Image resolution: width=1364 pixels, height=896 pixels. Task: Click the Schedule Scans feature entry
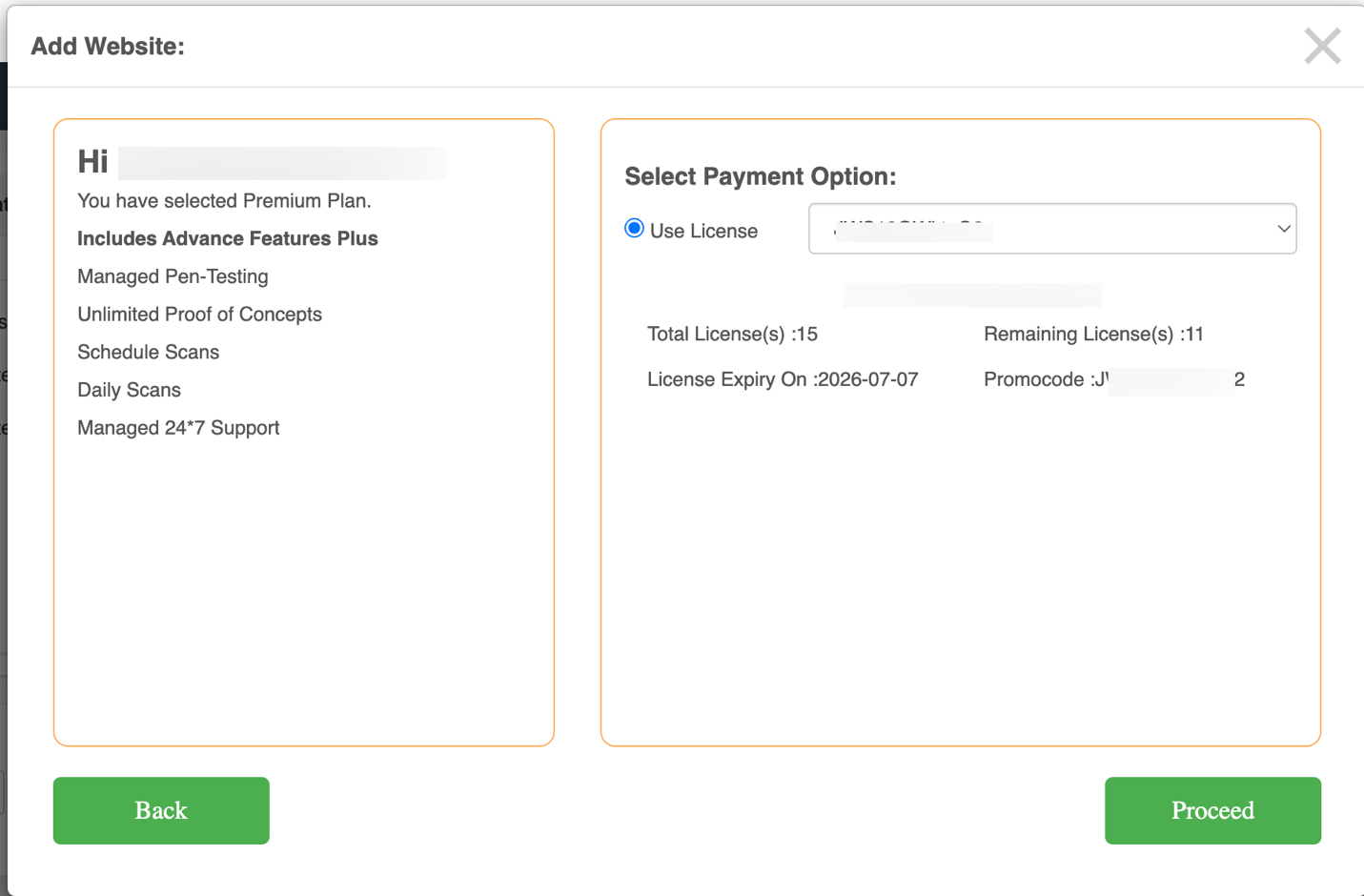[x=148, y=352]
